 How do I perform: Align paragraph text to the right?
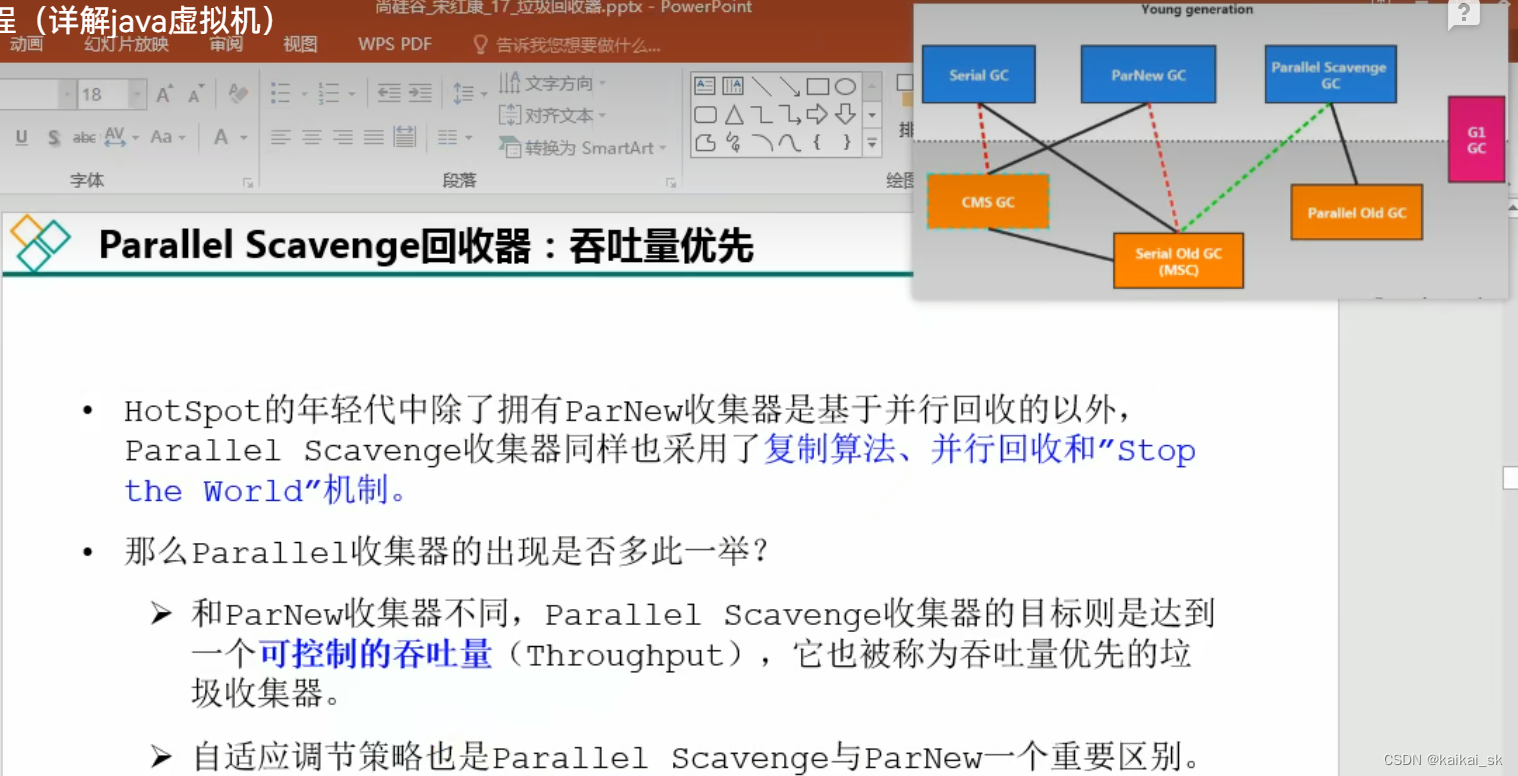(x=343, y=137)
